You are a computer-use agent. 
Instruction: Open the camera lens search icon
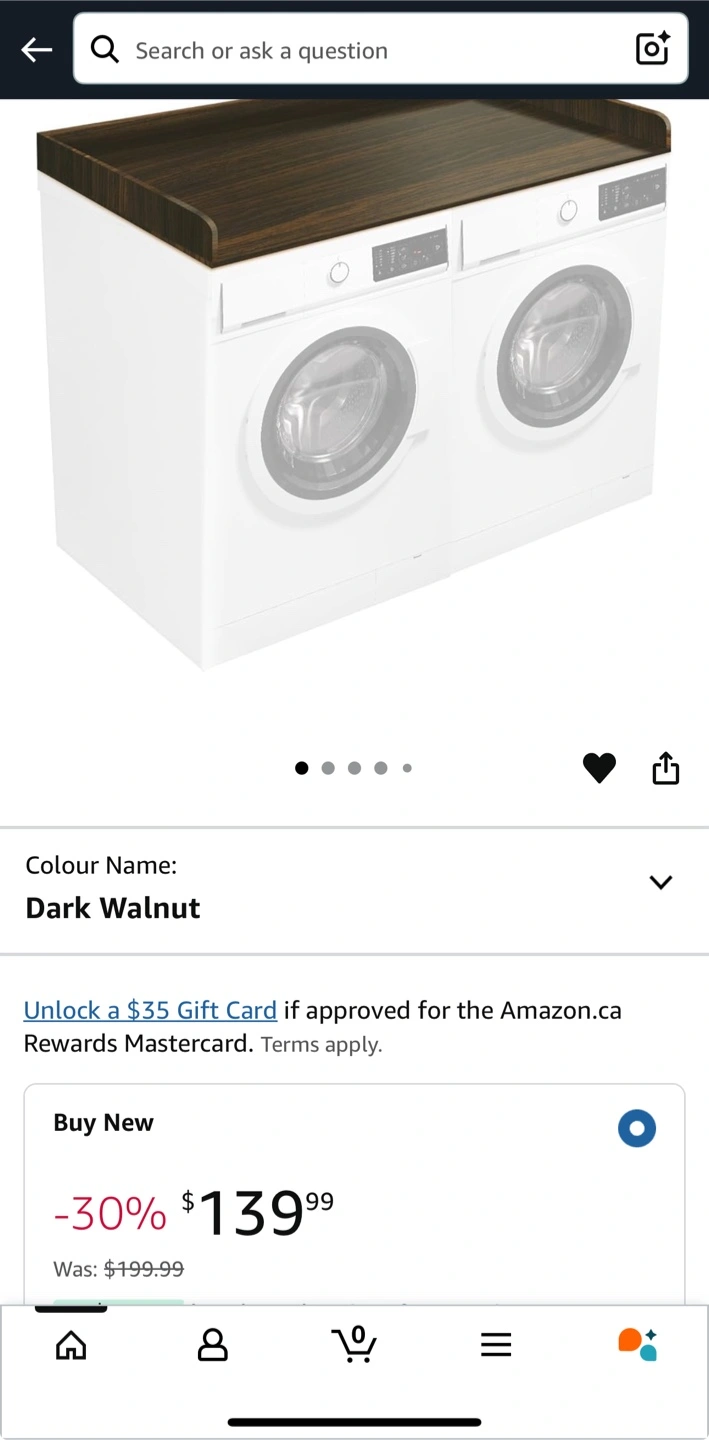652,49
